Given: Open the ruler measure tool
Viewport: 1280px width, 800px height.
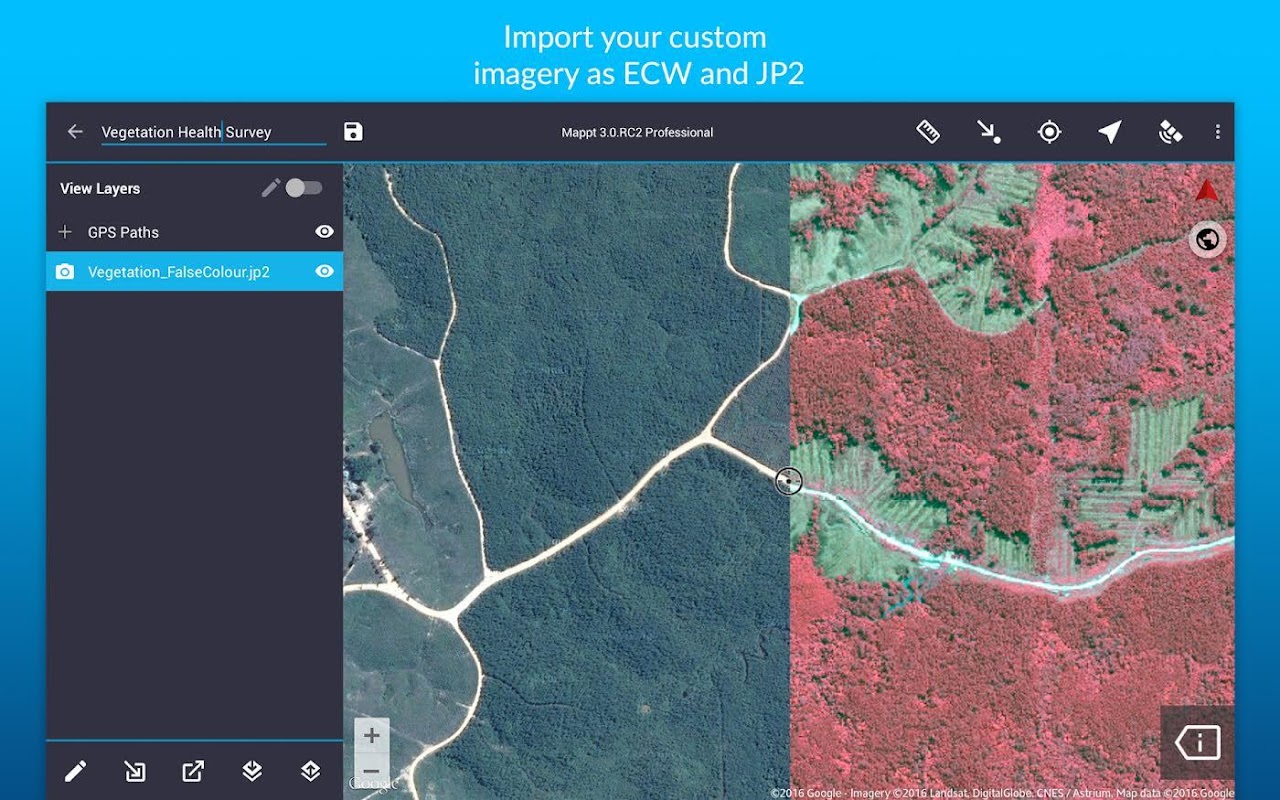Looking at the screenshot, I should (x=928, y=132).
